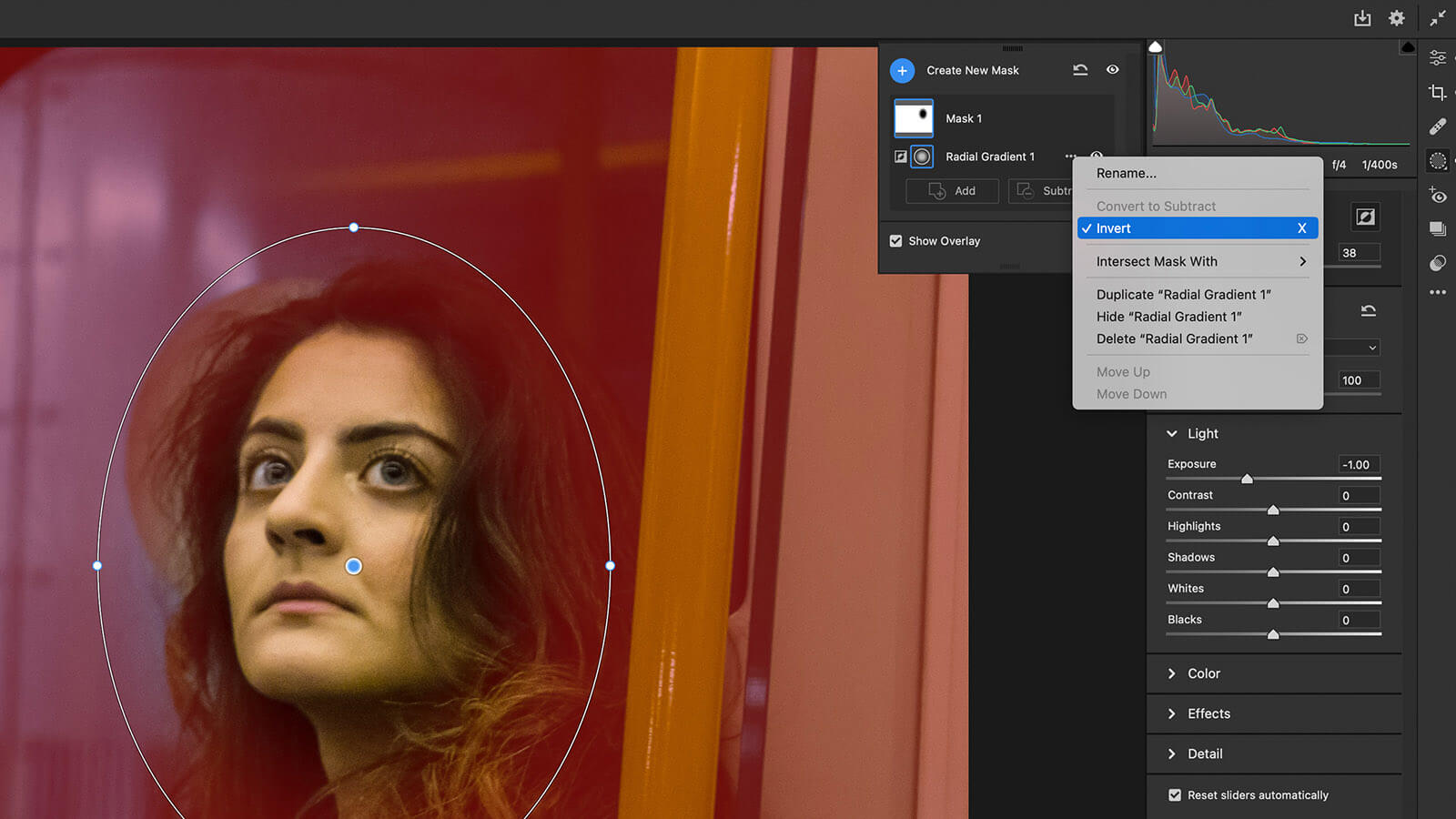Open the Presets icon in right toolbar

(1438, 263)
